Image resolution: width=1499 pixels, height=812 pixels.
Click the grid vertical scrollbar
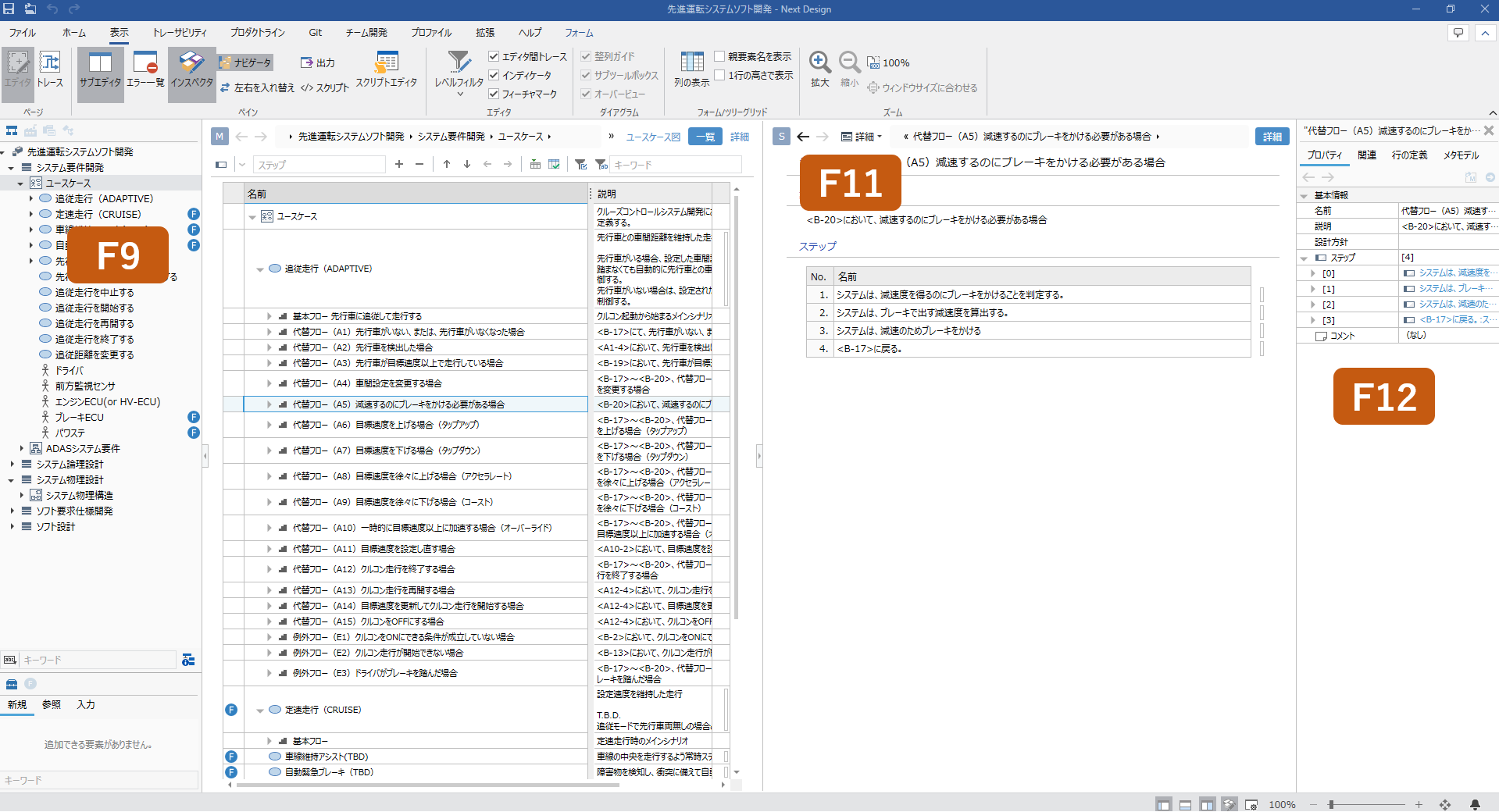tap(736, 406)
